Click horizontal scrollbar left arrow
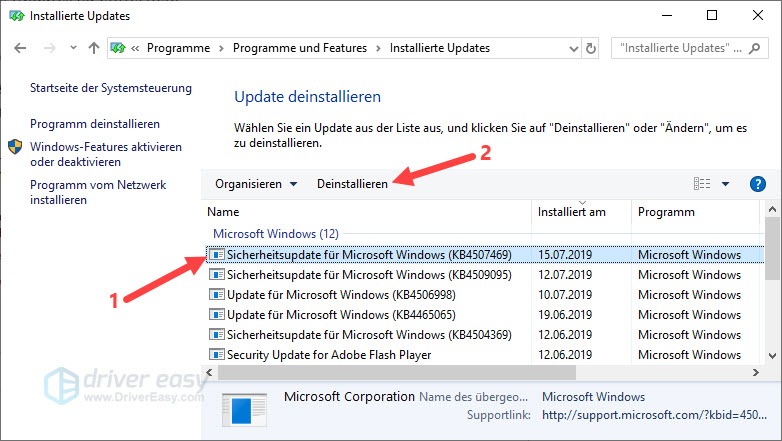The image size is (782, 441). [x=209, y=373]
